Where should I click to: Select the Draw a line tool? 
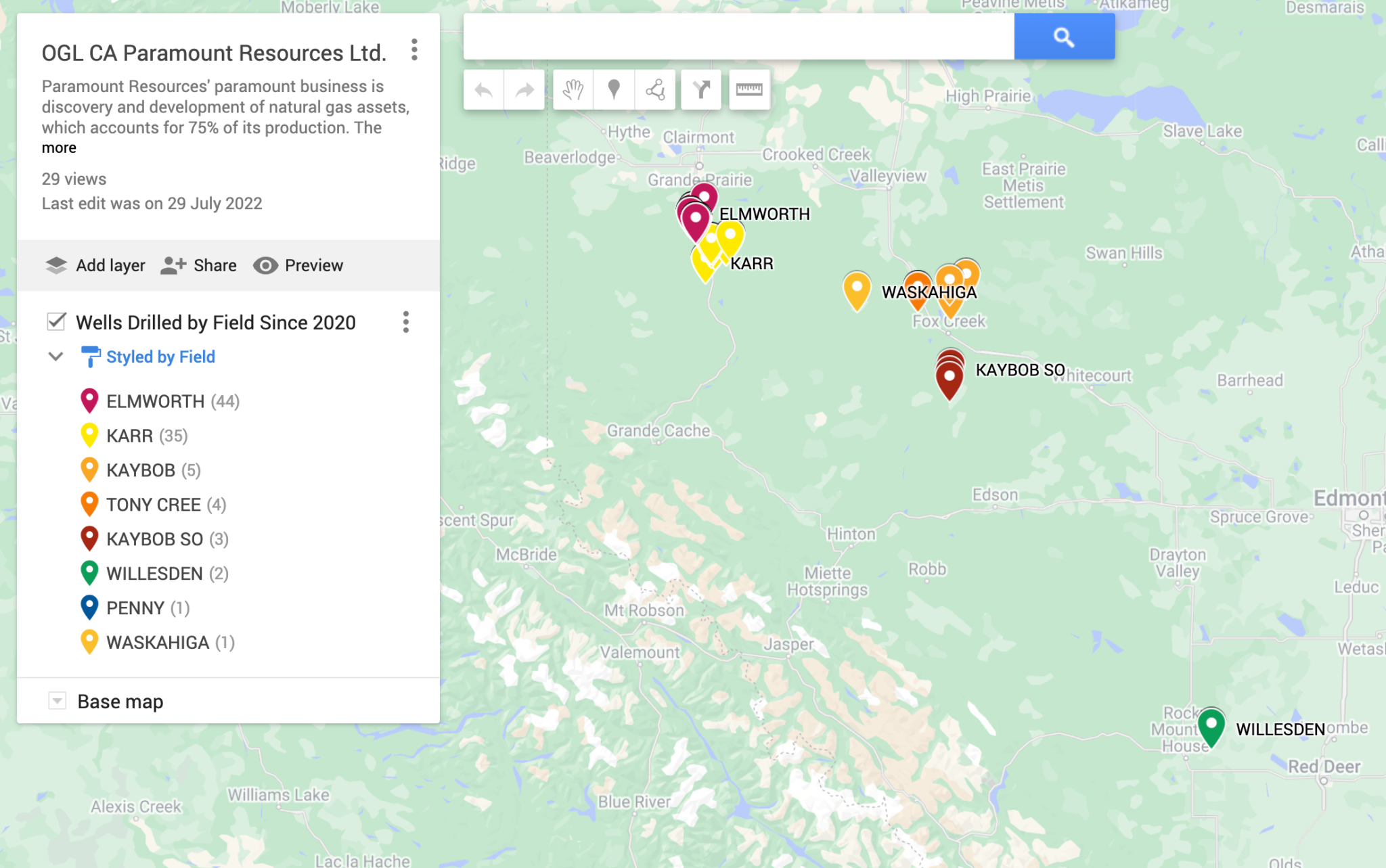click(x=654, y=89)
